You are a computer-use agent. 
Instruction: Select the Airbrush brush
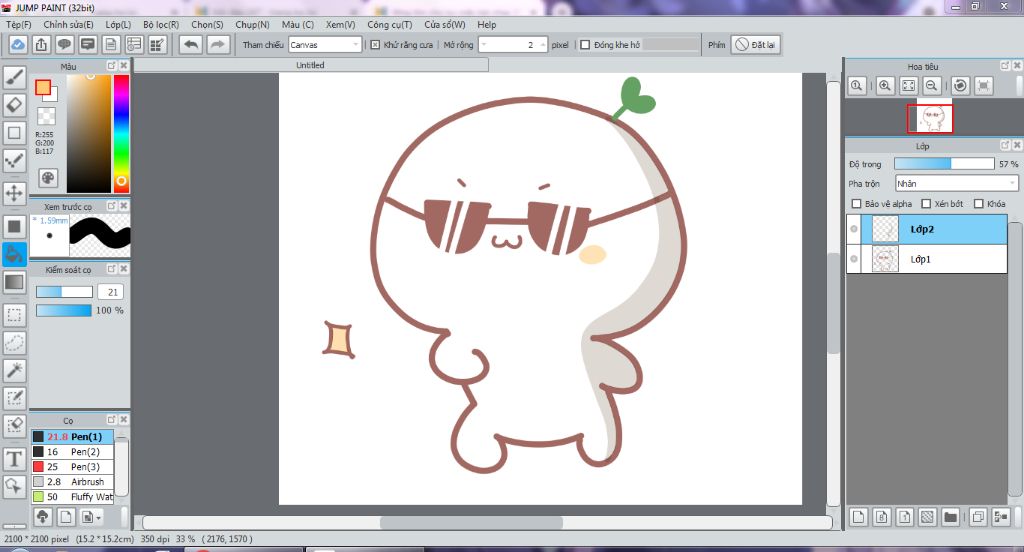click(72, 482)
